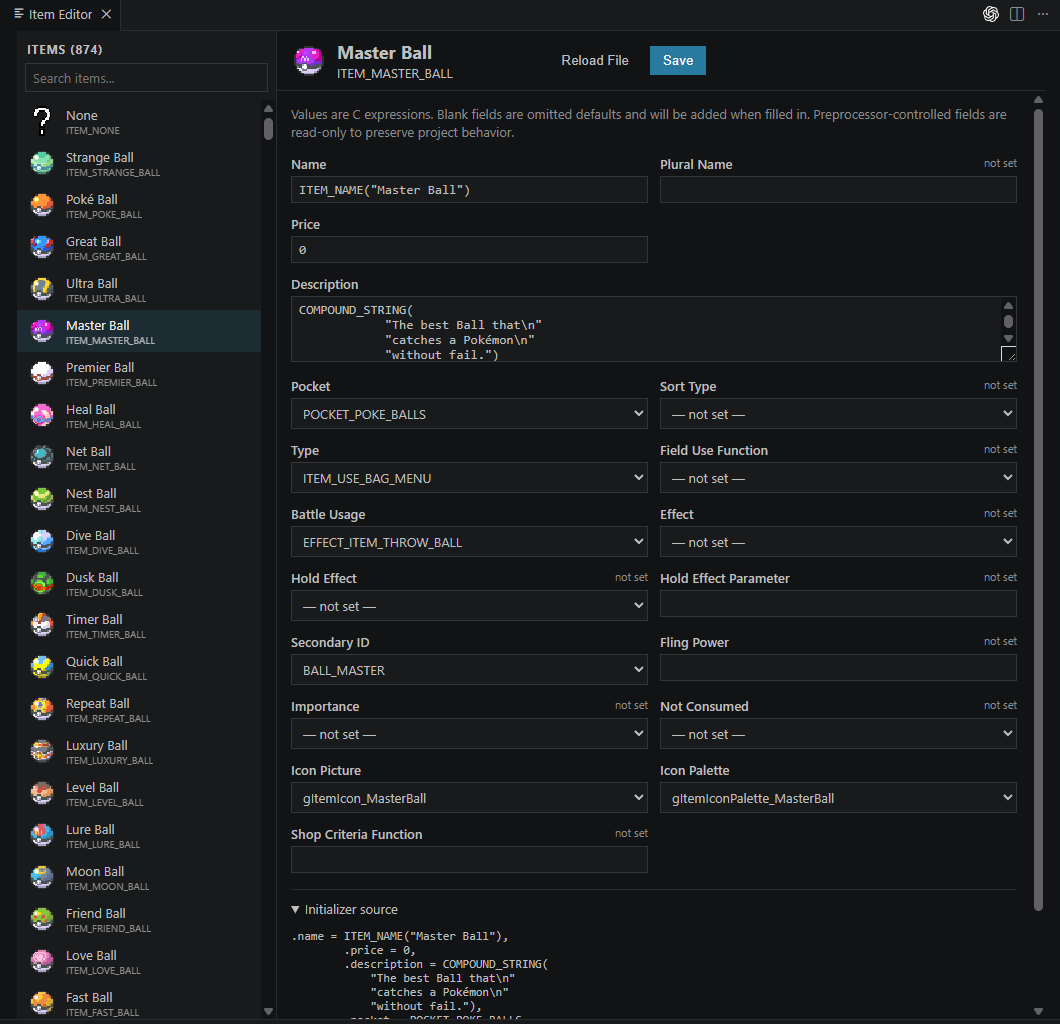Select the ITEM_PREMIER_BALL identifier text
The image size is (1060, 1024).
112,383
